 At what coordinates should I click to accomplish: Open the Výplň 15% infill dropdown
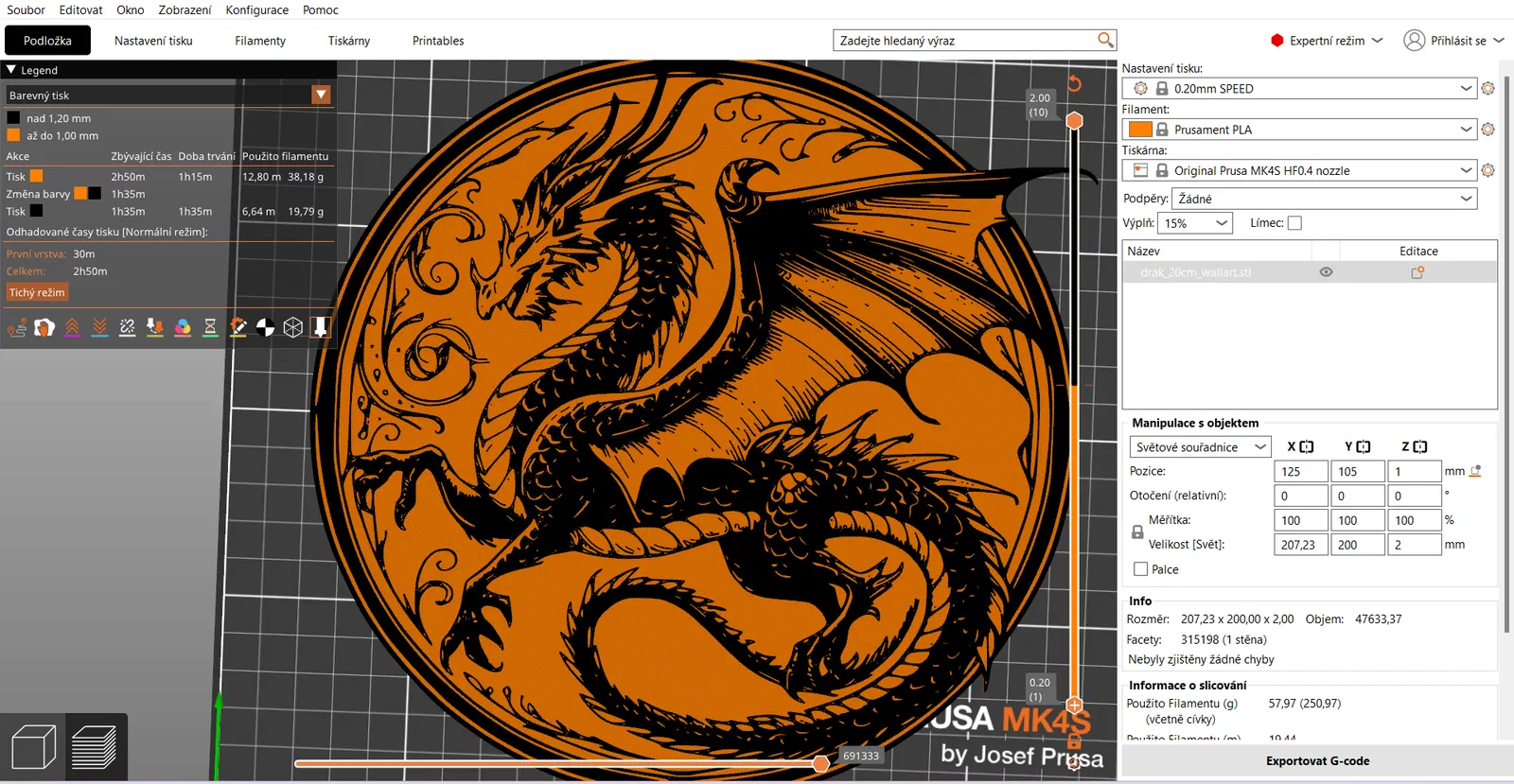point(1196,223)
